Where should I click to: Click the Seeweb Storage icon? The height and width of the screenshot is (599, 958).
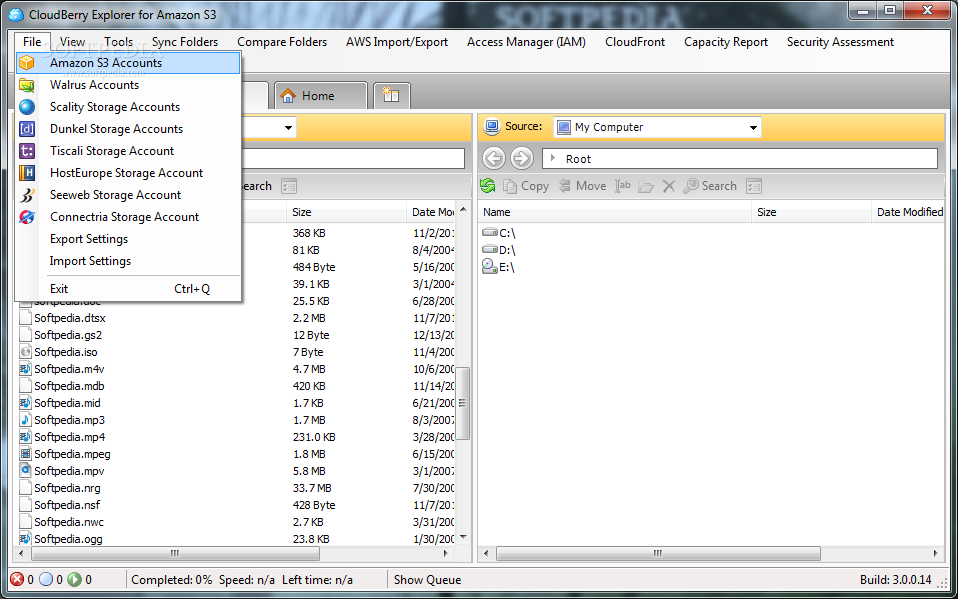[26, 195]
